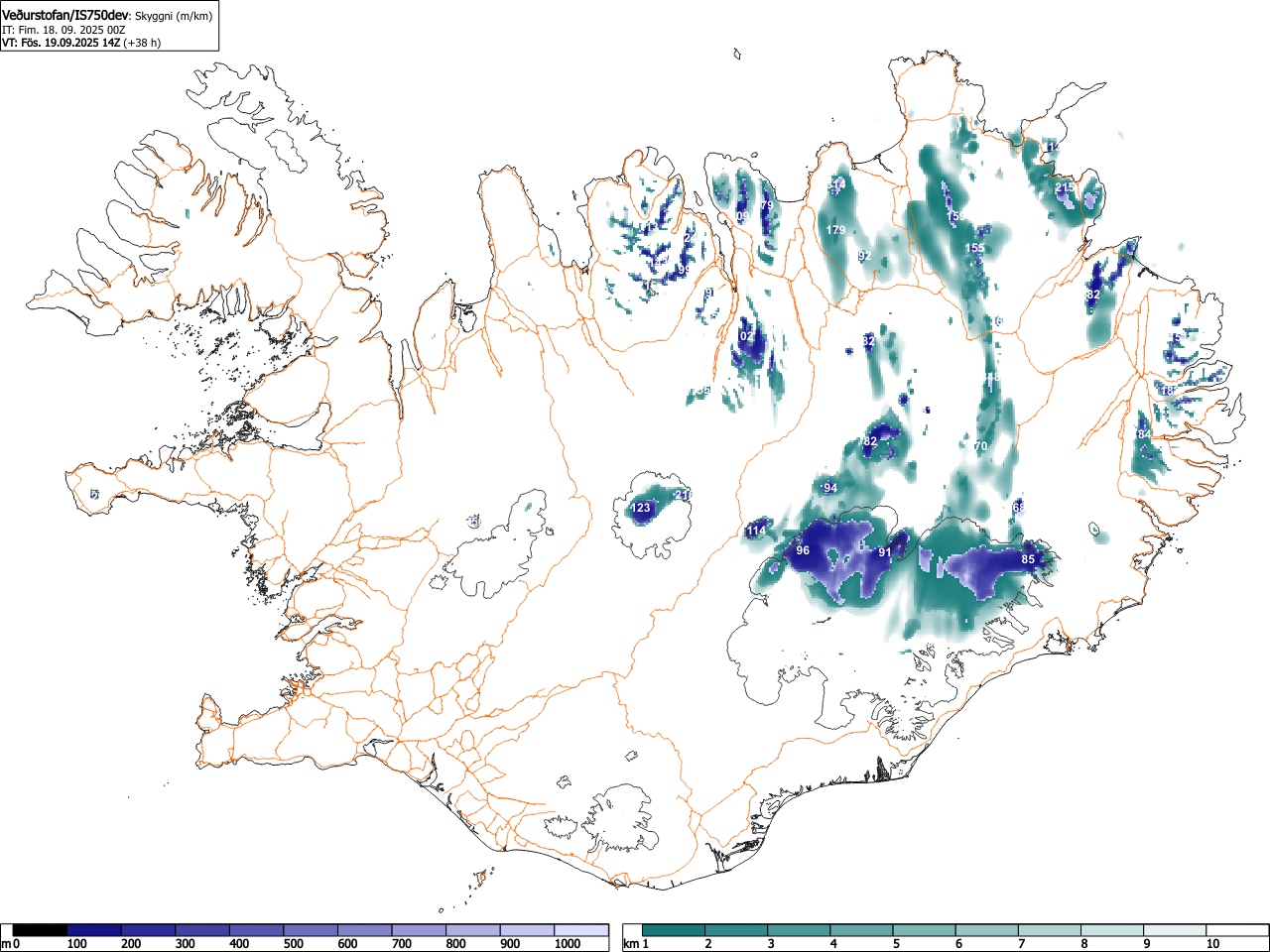Click the 8–9 km legend swatch

pos(1111,930)
